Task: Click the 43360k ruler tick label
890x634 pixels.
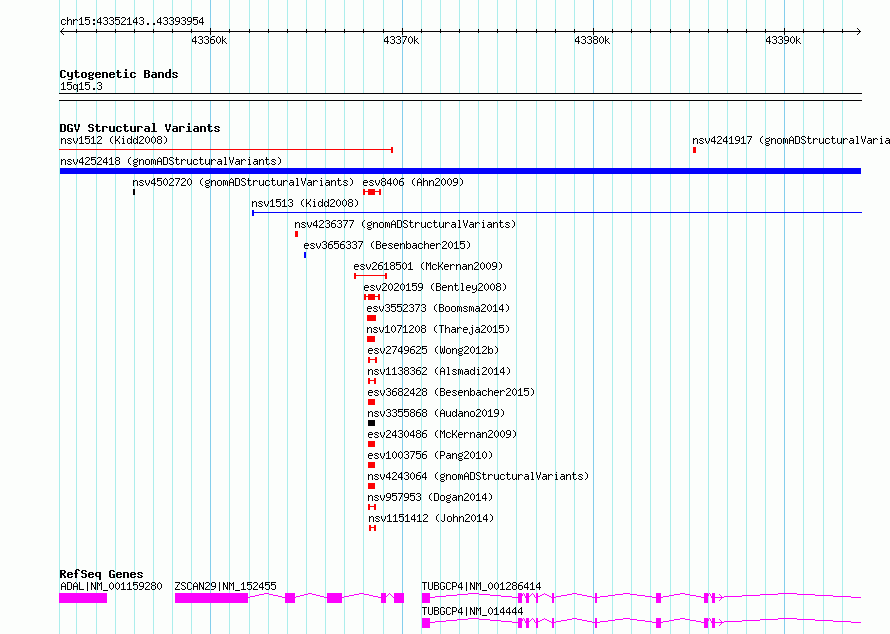Action: pos(209,40)
